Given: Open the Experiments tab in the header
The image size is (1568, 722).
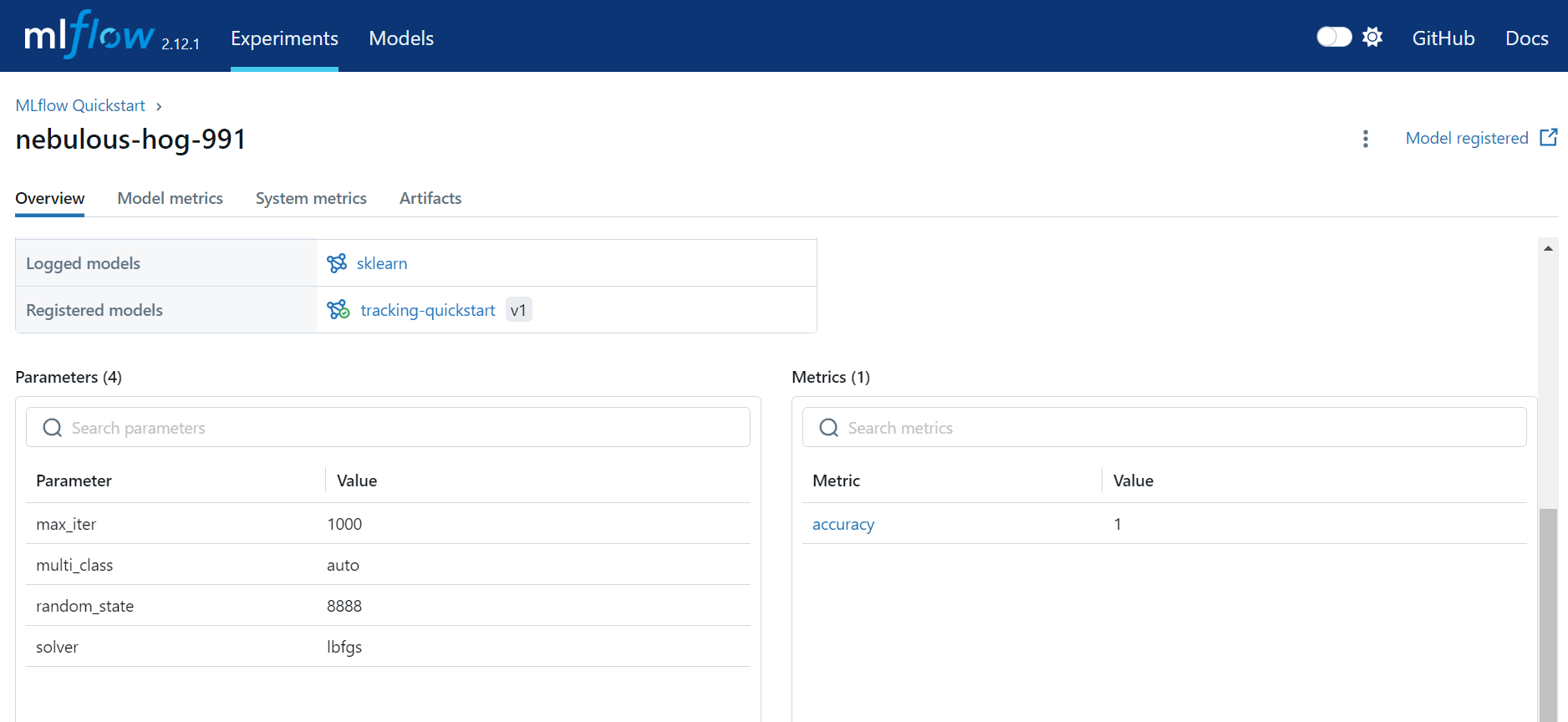Looking at the screenshot, I should (x=284, y=38).
